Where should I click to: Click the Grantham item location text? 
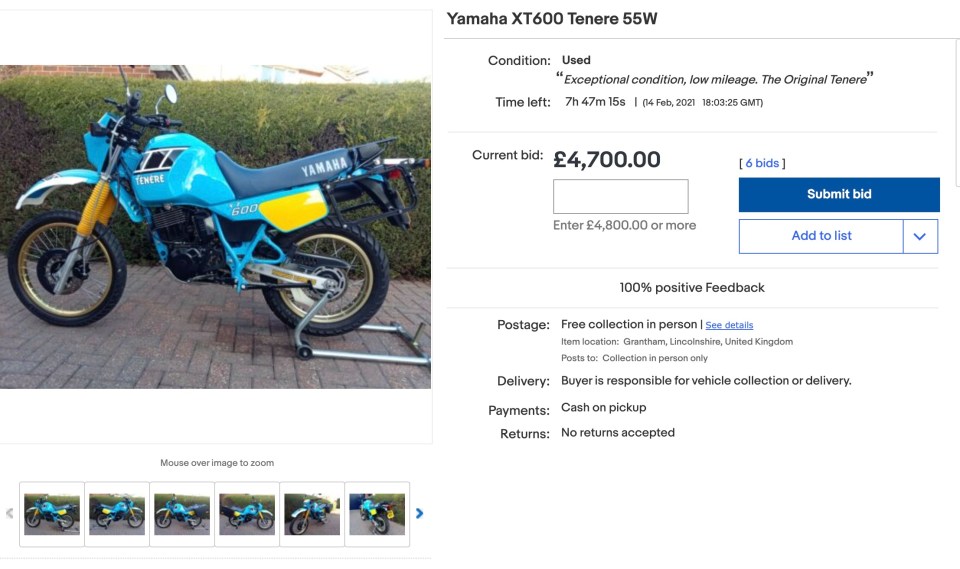pos(708,342)
